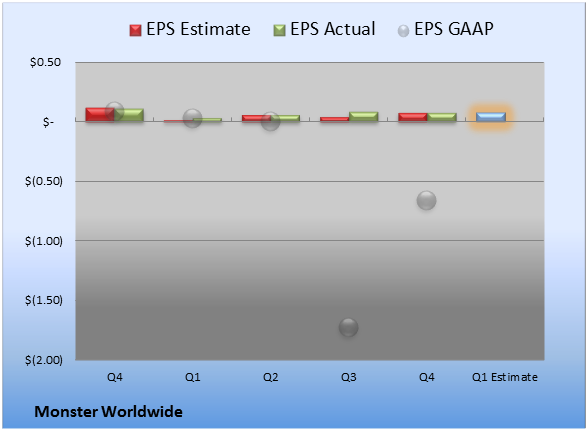Click the highlighted blue Q1 Estimate bar

[491, 117]
